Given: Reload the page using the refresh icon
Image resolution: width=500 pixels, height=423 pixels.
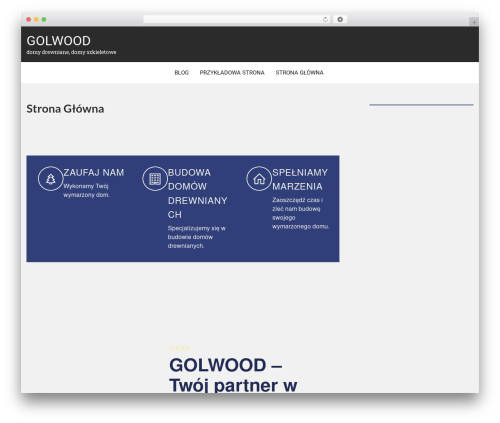Looking at the screenshot, I should [x=325, y=19].
